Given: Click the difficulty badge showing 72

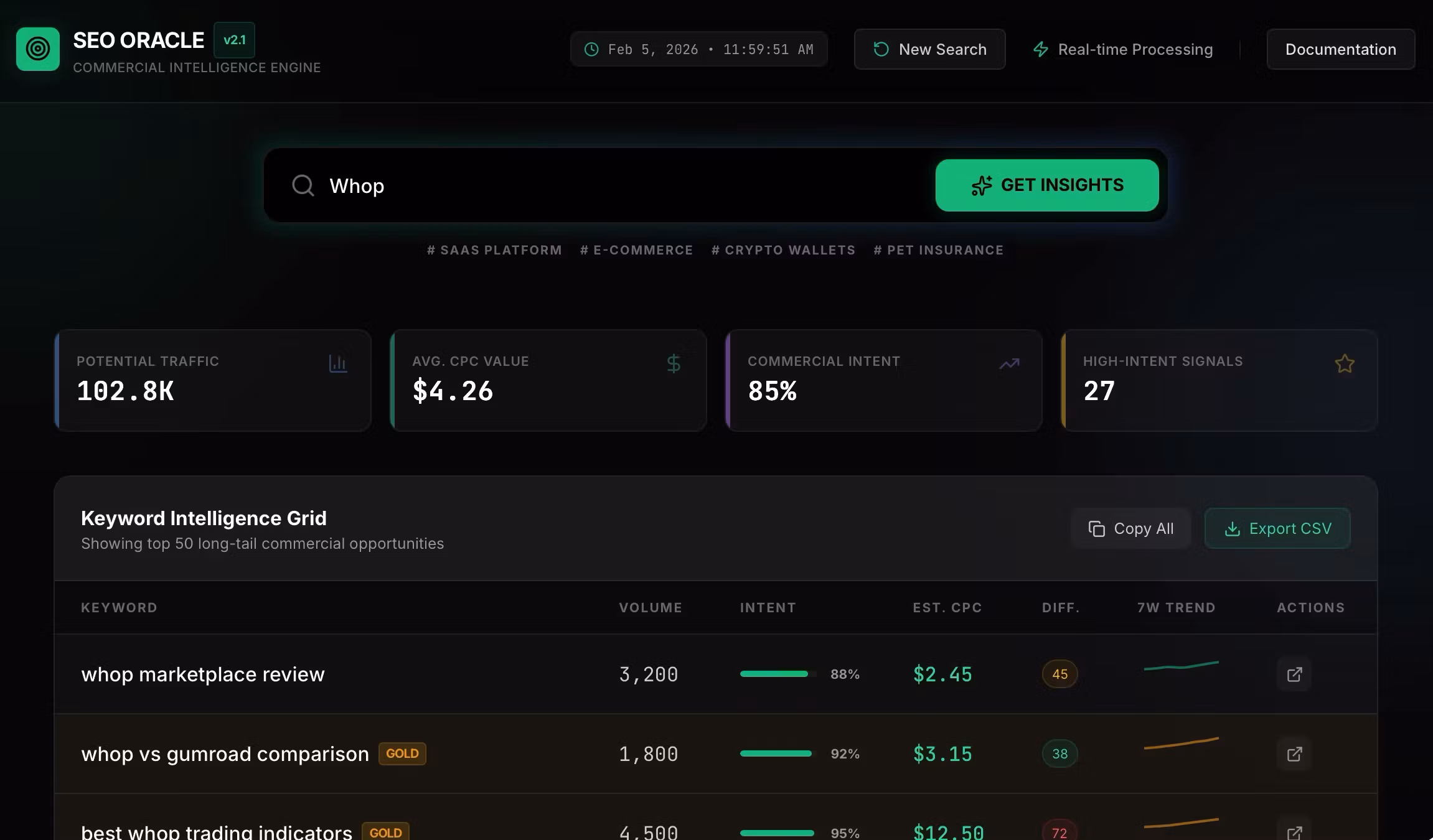Looking at the screenshot, I should (x=1059, y=831).
